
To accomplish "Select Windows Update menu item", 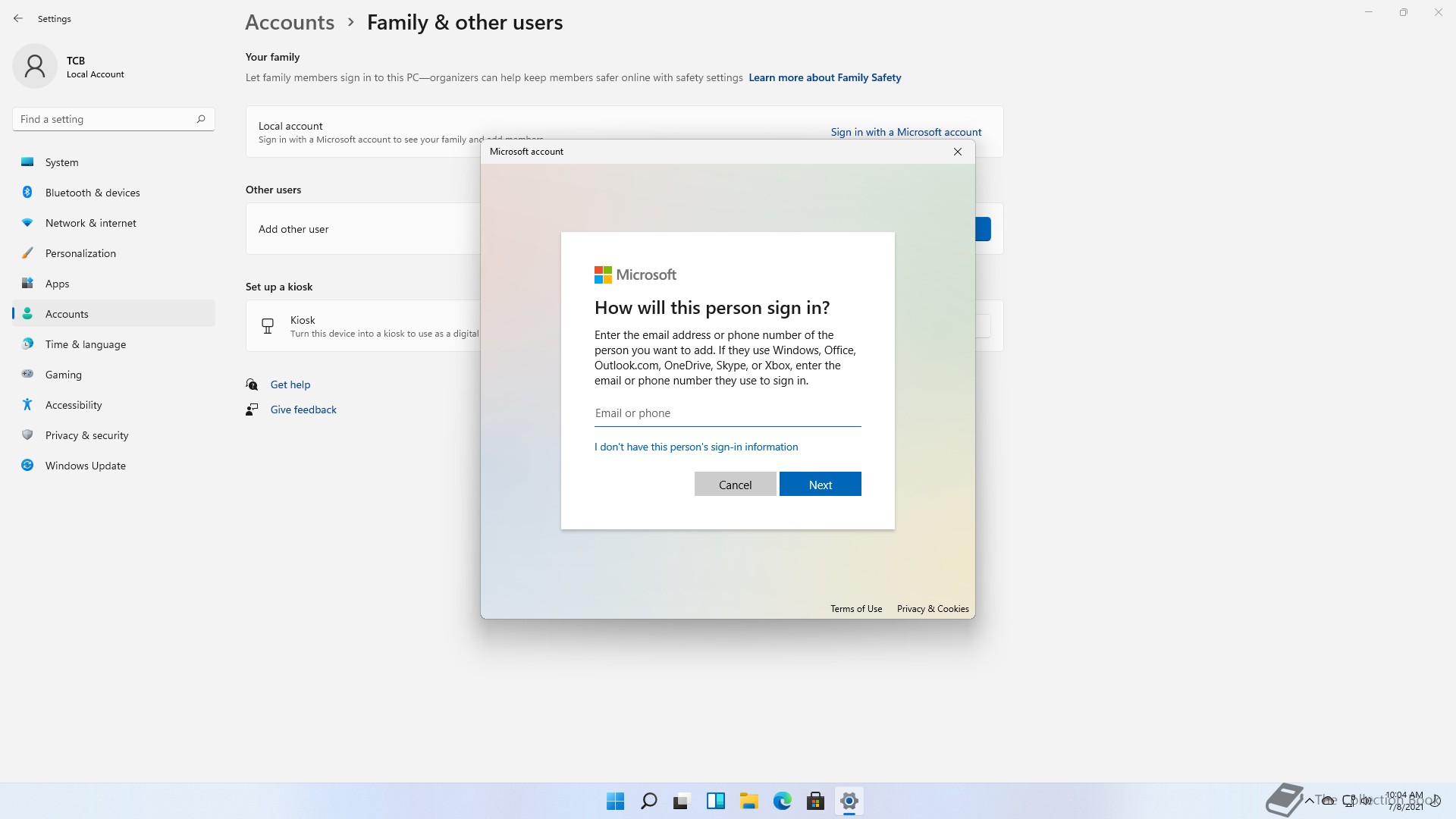I will [114, 466].
